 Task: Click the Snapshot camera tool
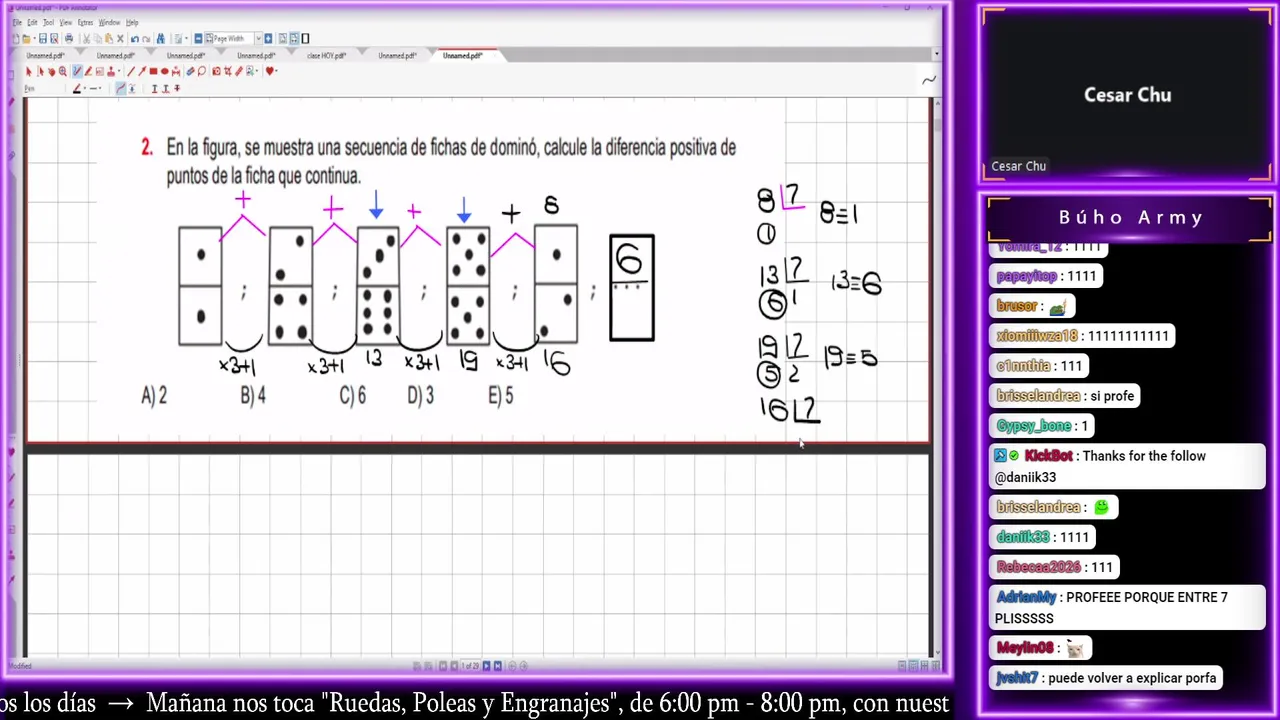click(x=216, y=72)
